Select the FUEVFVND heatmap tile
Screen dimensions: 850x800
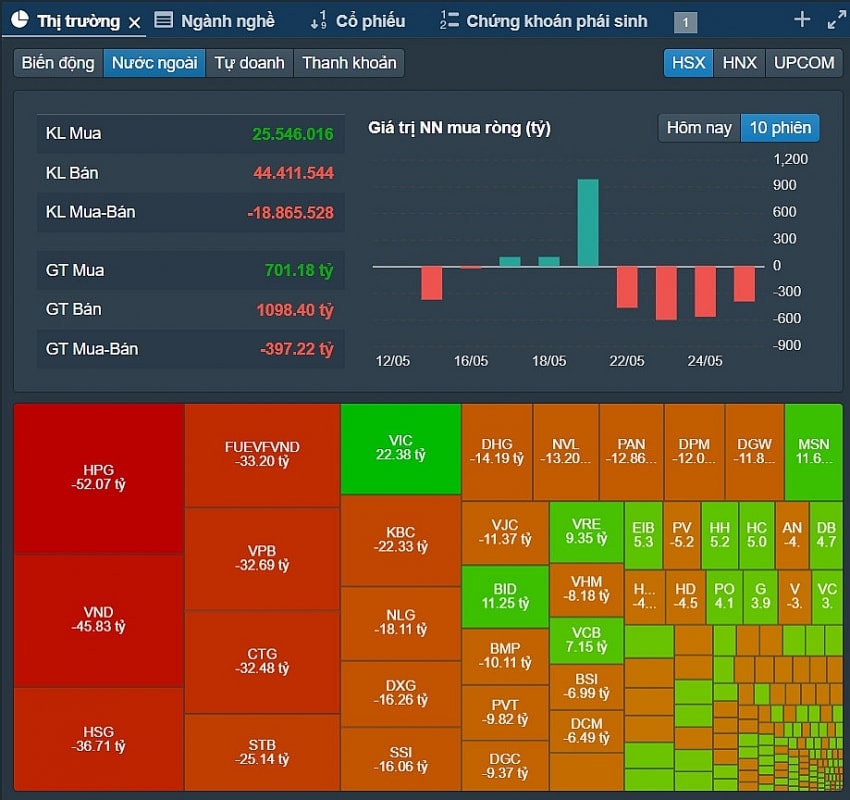[x=262, y=455]
